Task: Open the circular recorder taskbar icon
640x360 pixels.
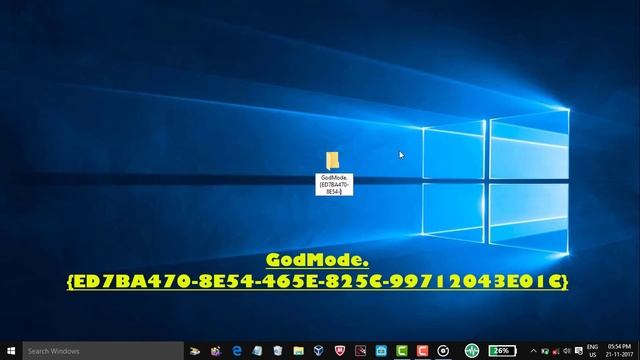Action: [x=443, y=351]
